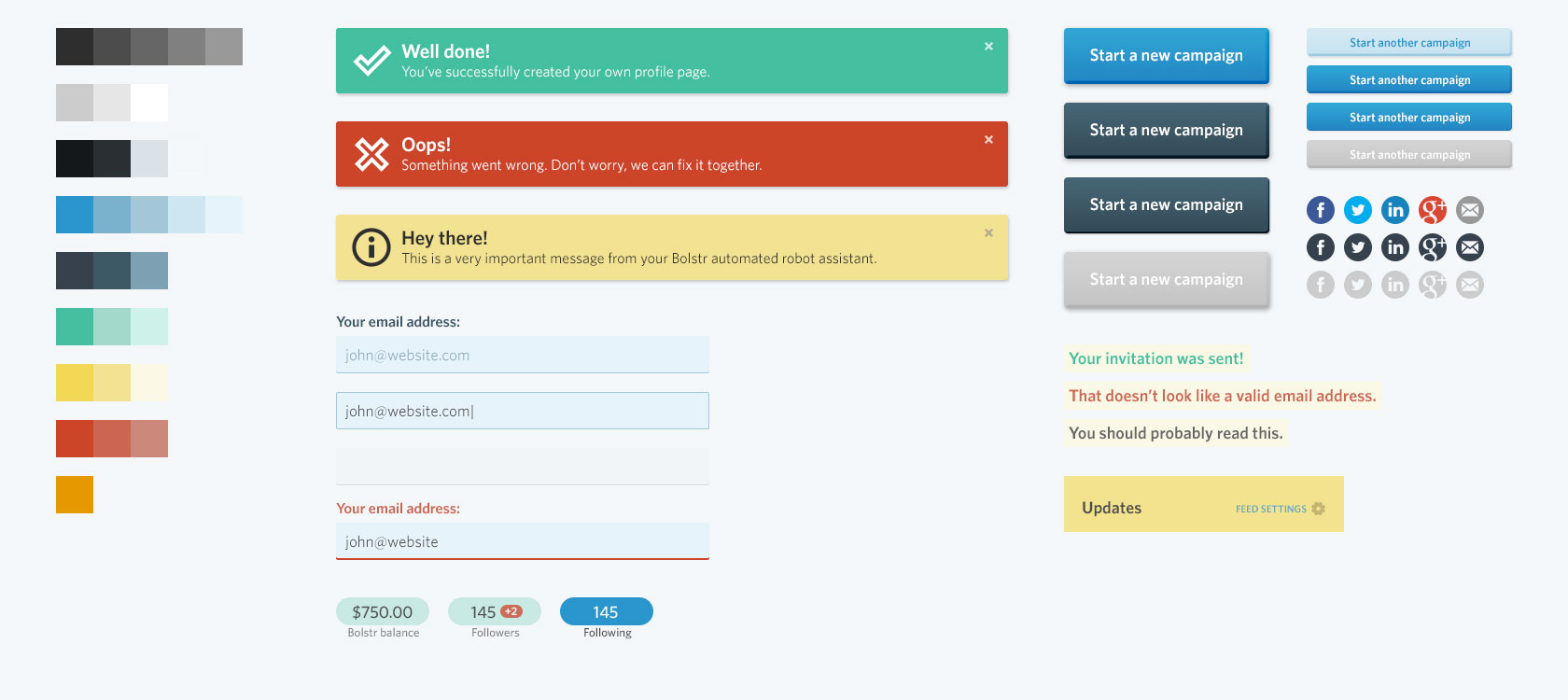Click the info icon in the Hey there banner
1568x700 pixels.
click(371, 247)
